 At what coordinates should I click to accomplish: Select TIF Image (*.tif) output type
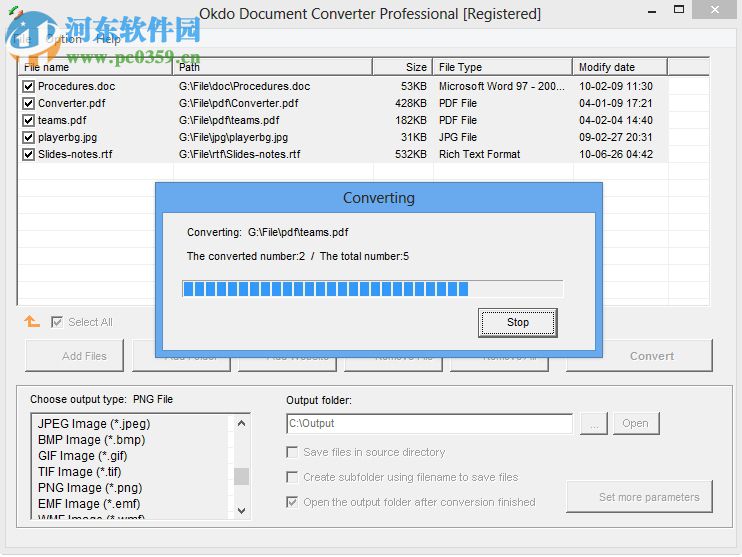coord(80,472)
